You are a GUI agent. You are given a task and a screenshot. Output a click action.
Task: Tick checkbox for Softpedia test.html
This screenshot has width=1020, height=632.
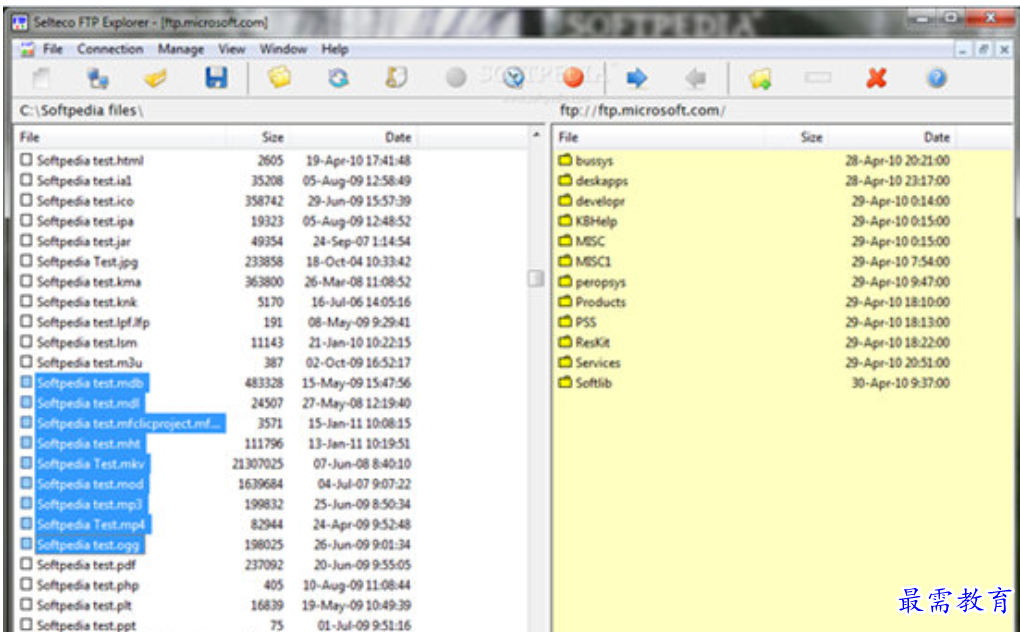pyautogui.click(x=26, y=159)
